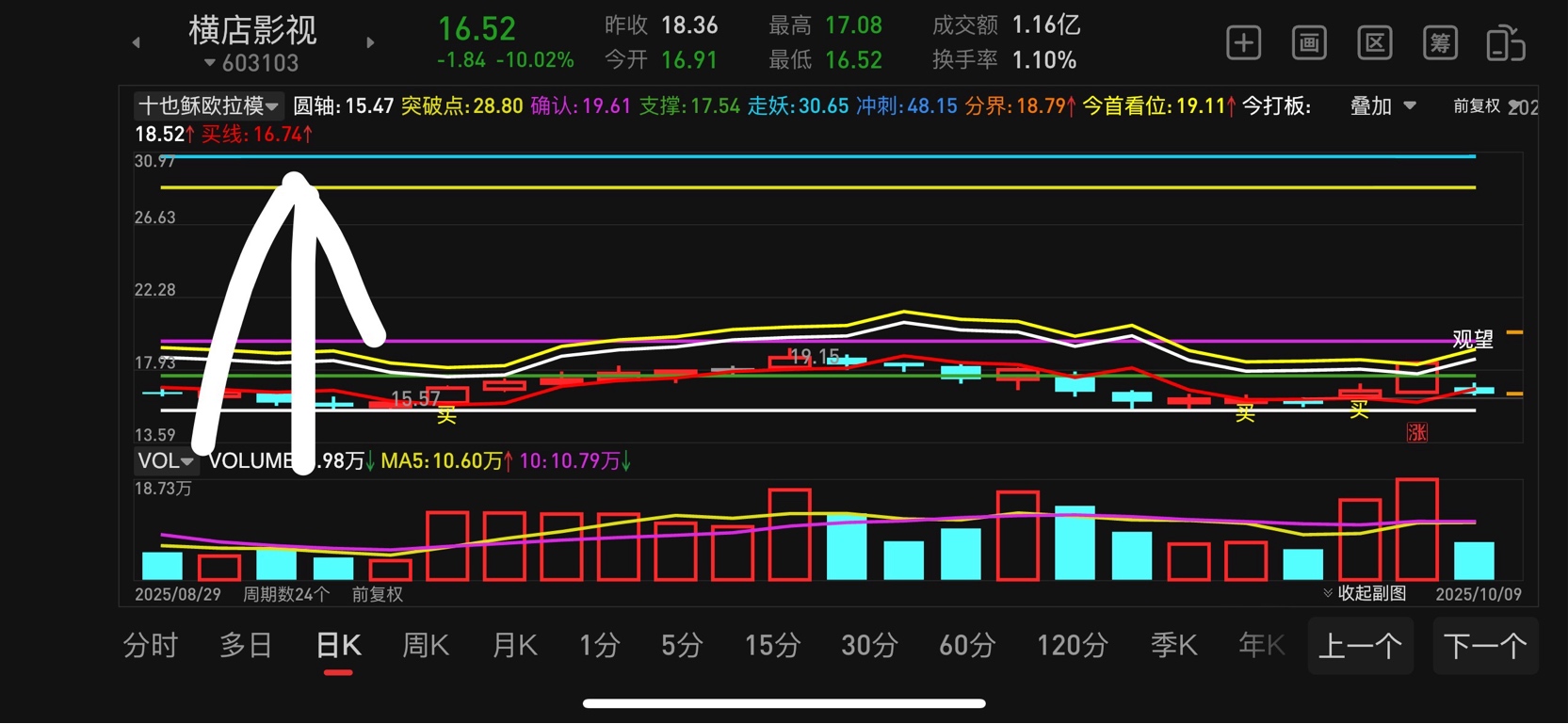Tap 支撑:17.54 indicator value
The image size is (1568, 724).
pos(689,106)
